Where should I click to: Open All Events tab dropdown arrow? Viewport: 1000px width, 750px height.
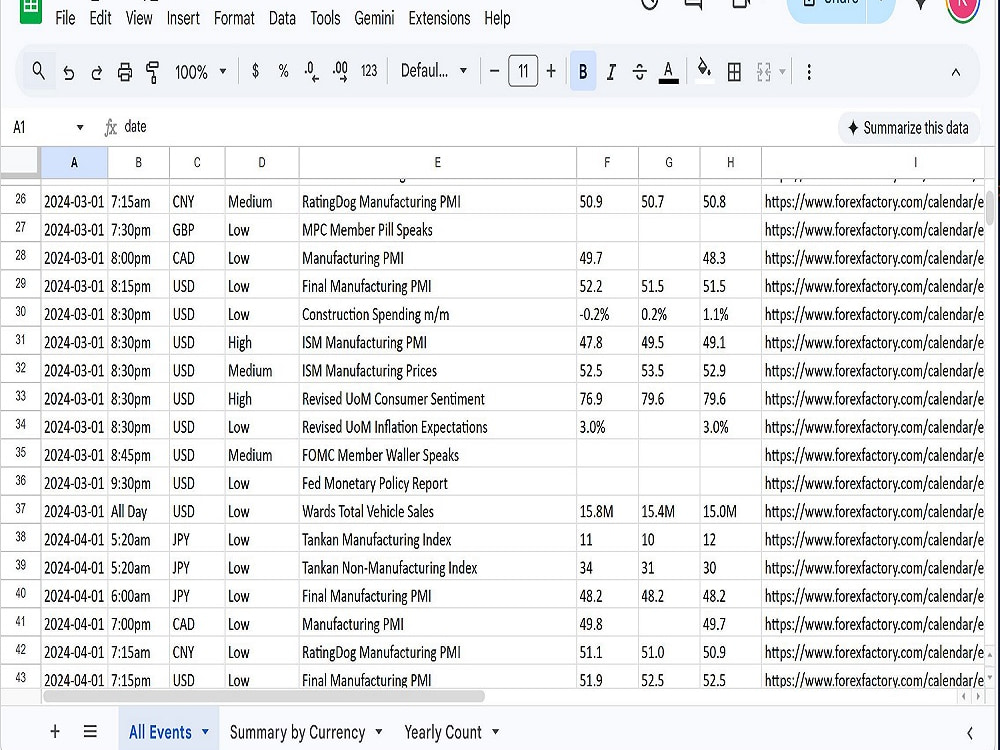pos(205,732)
